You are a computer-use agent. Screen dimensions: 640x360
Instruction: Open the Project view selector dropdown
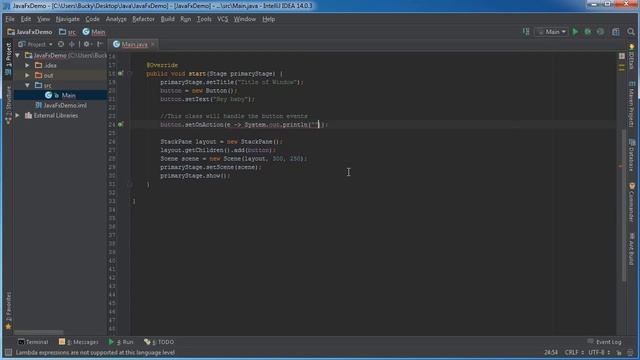[x=36, y=44]
